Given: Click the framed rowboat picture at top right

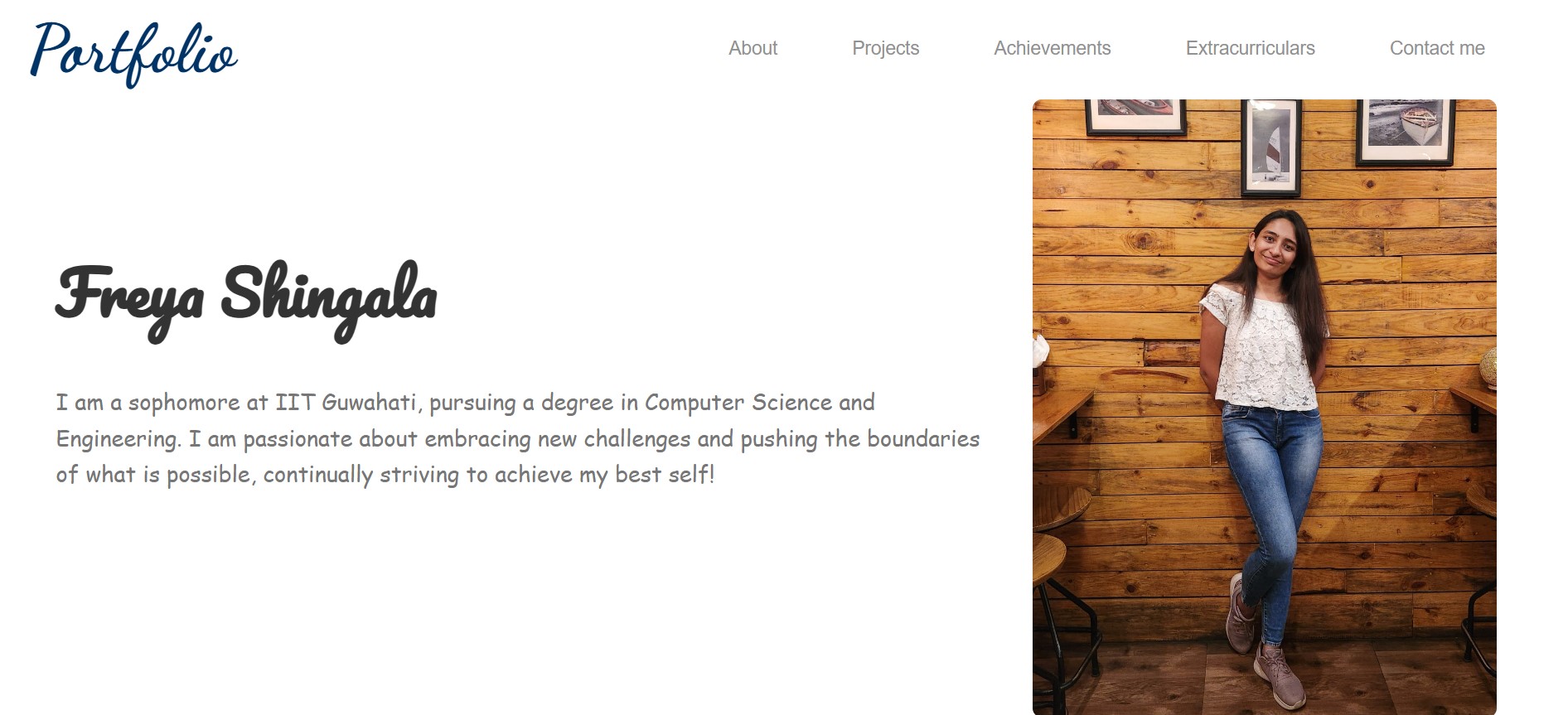Looking at the screenshot, I should 1405,128.
